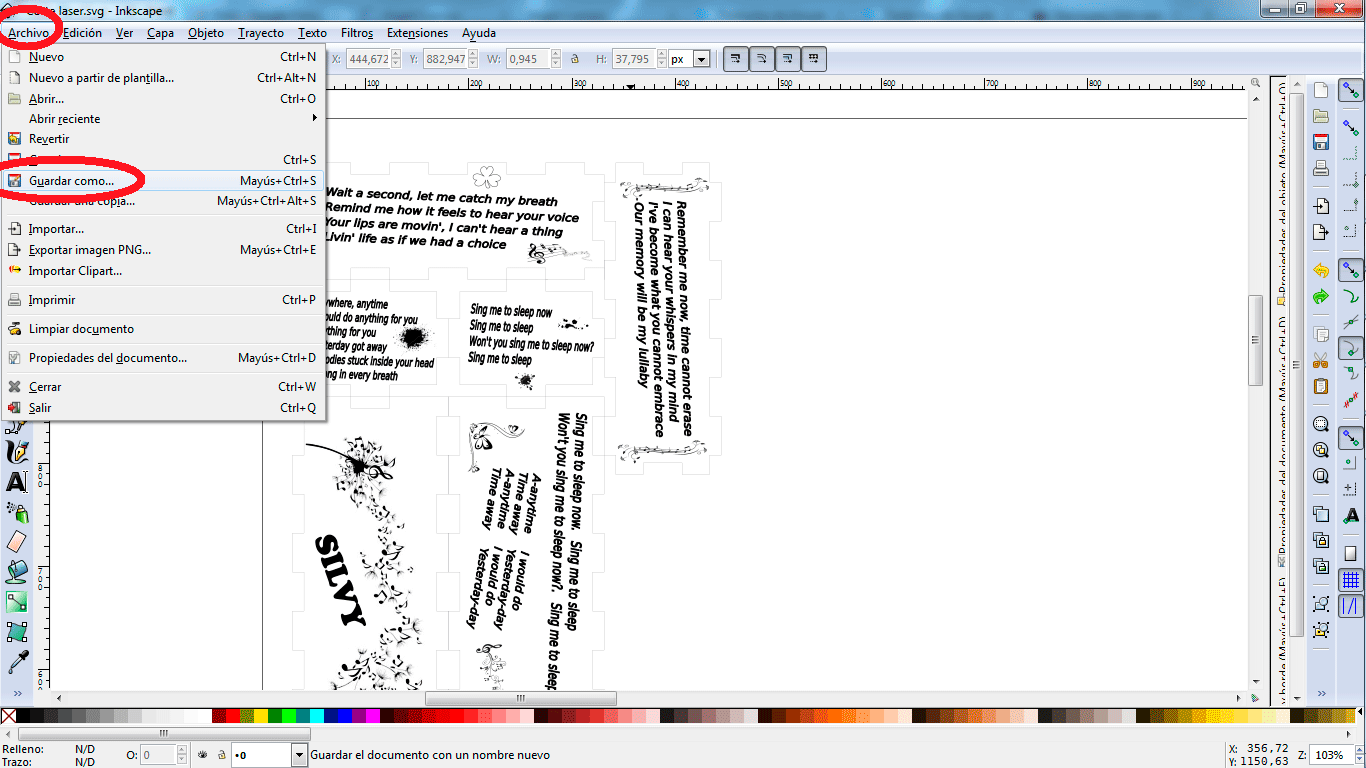Select the Spray tool
Screen dimensions: 1366x768
tap(17, 512)
